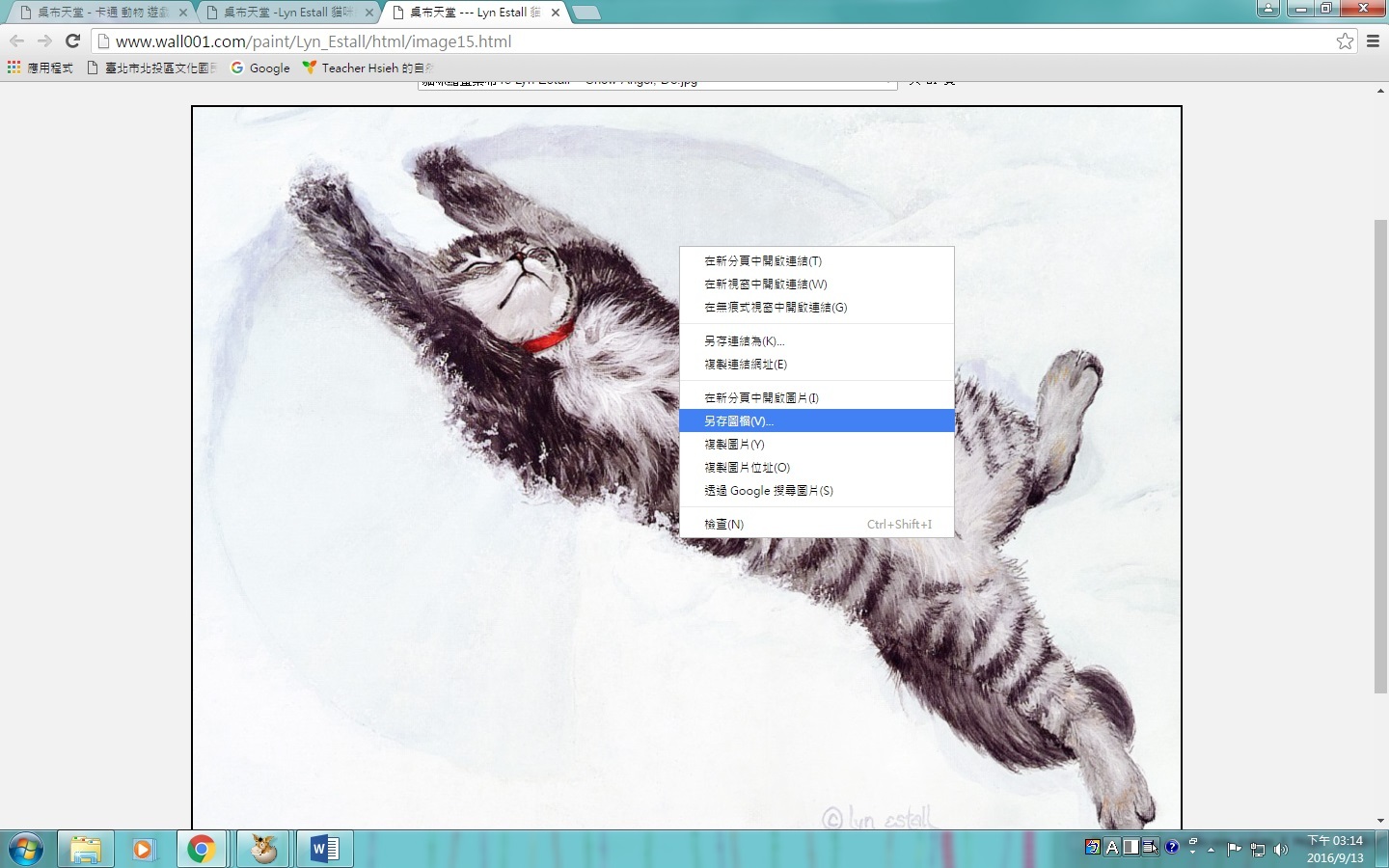This screenshot has height=868, width=1389.
Task: Open the owl icon app in taskbar
Action: [x=263, y=849]
